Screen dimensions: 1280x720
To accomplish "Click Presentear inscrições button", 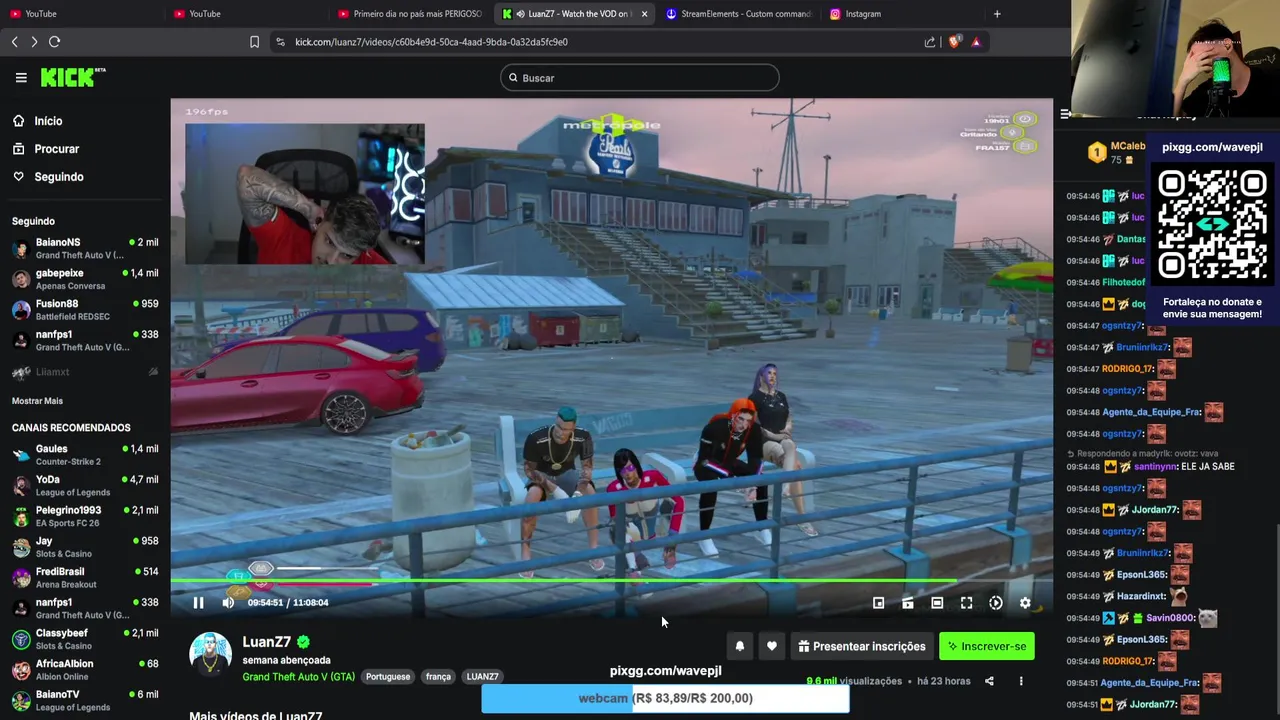I will click(862, 646).
